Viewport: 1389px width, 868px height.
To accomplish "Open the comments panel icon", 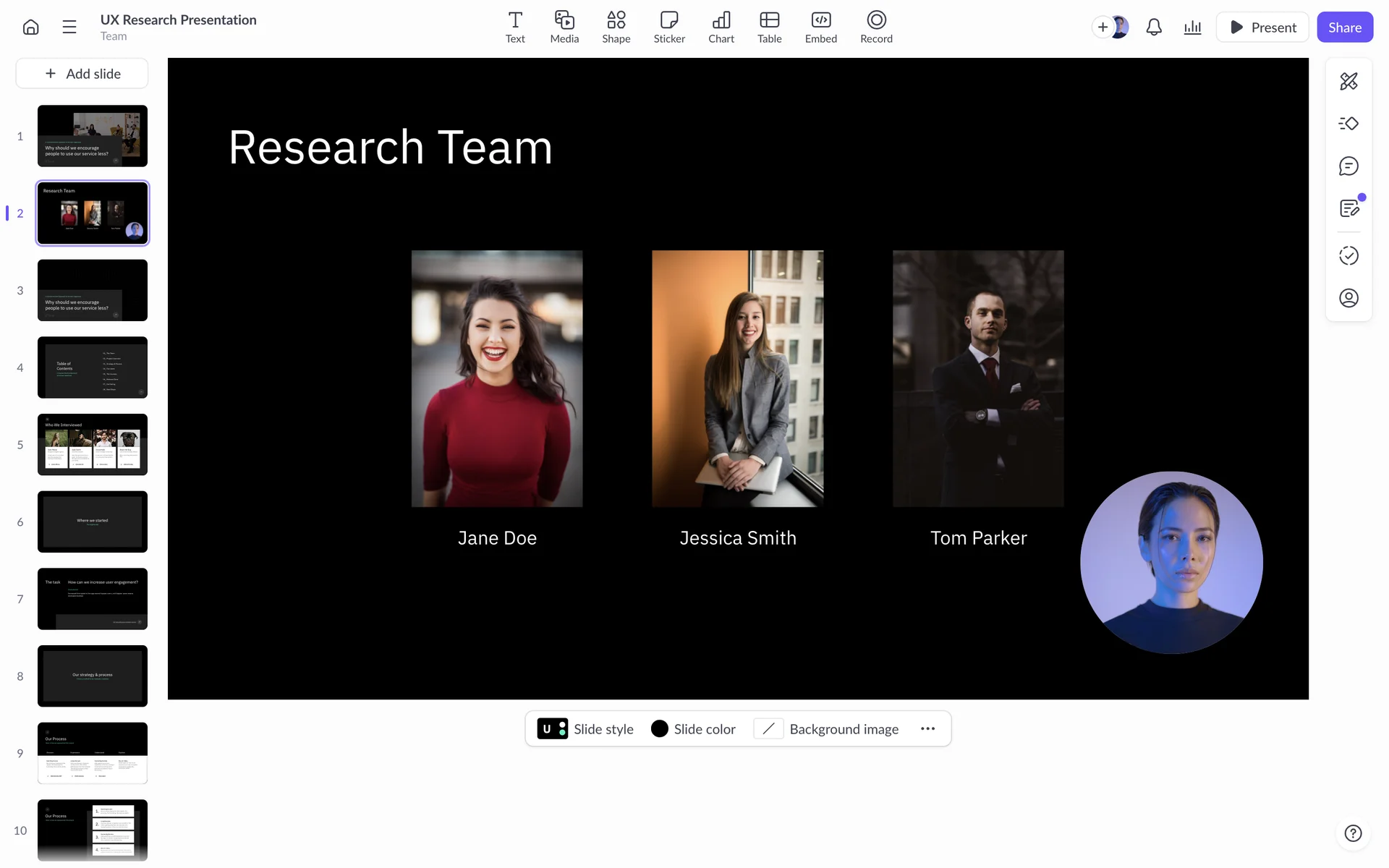I will click(x=1348, y=166).
